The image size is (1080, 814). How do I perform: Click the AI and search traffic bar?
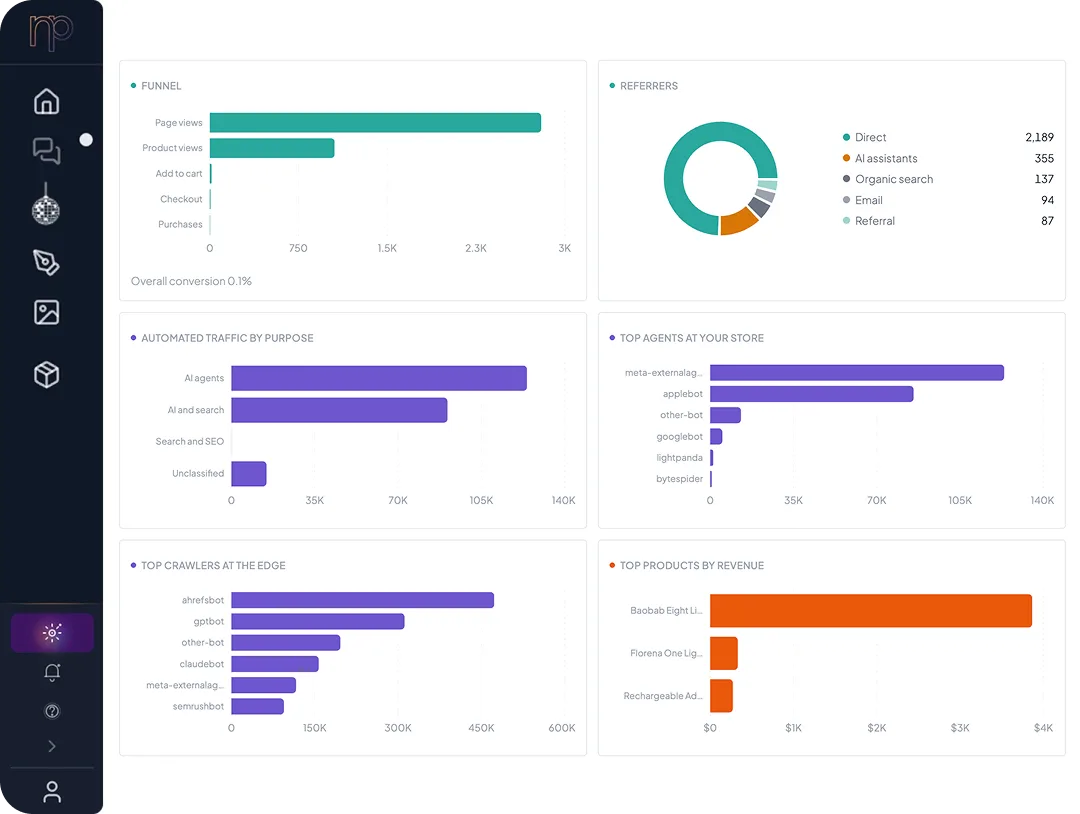340,410
